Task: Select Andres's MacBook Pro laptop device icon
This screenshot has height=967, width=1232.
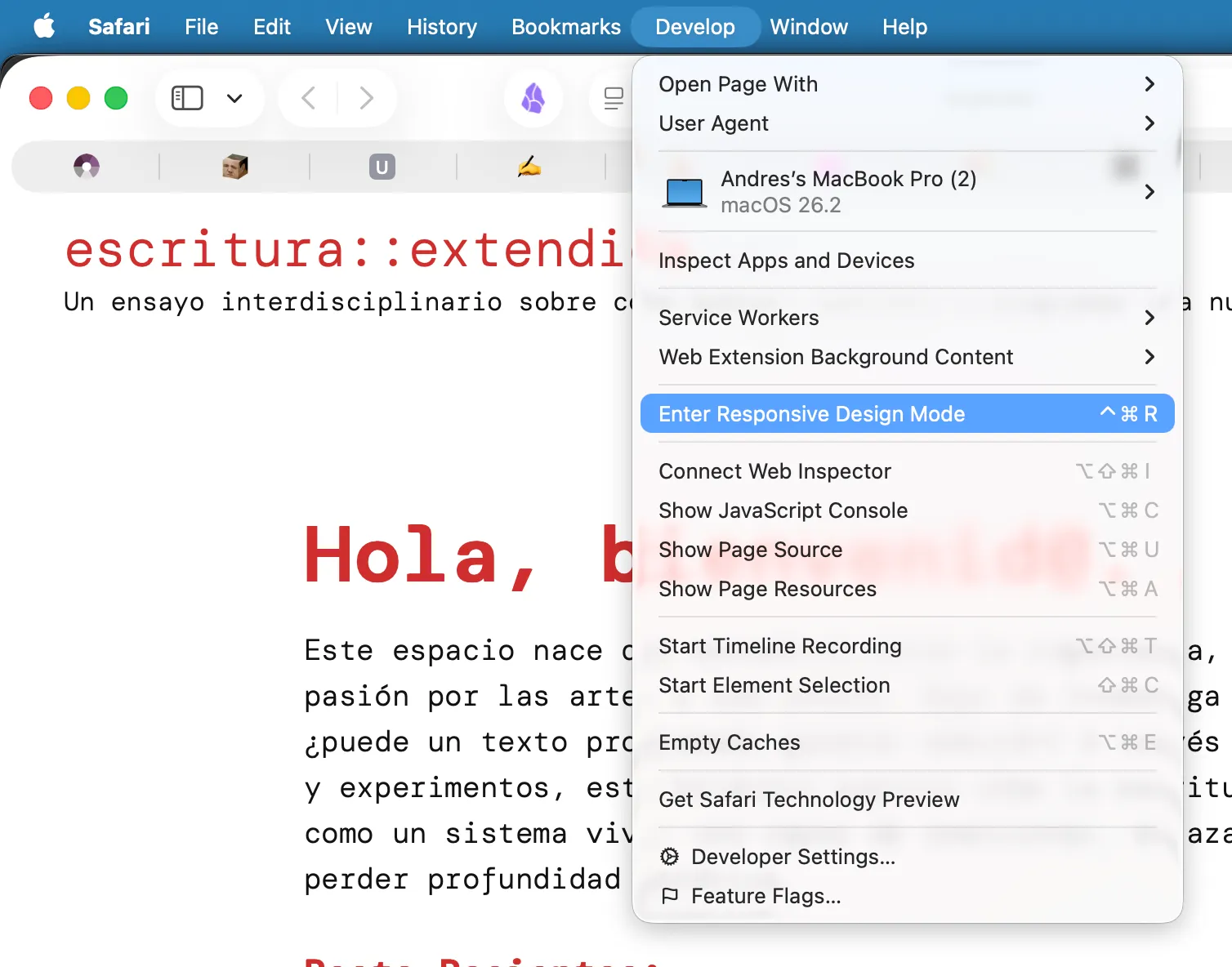Action: tap(684, 191)
